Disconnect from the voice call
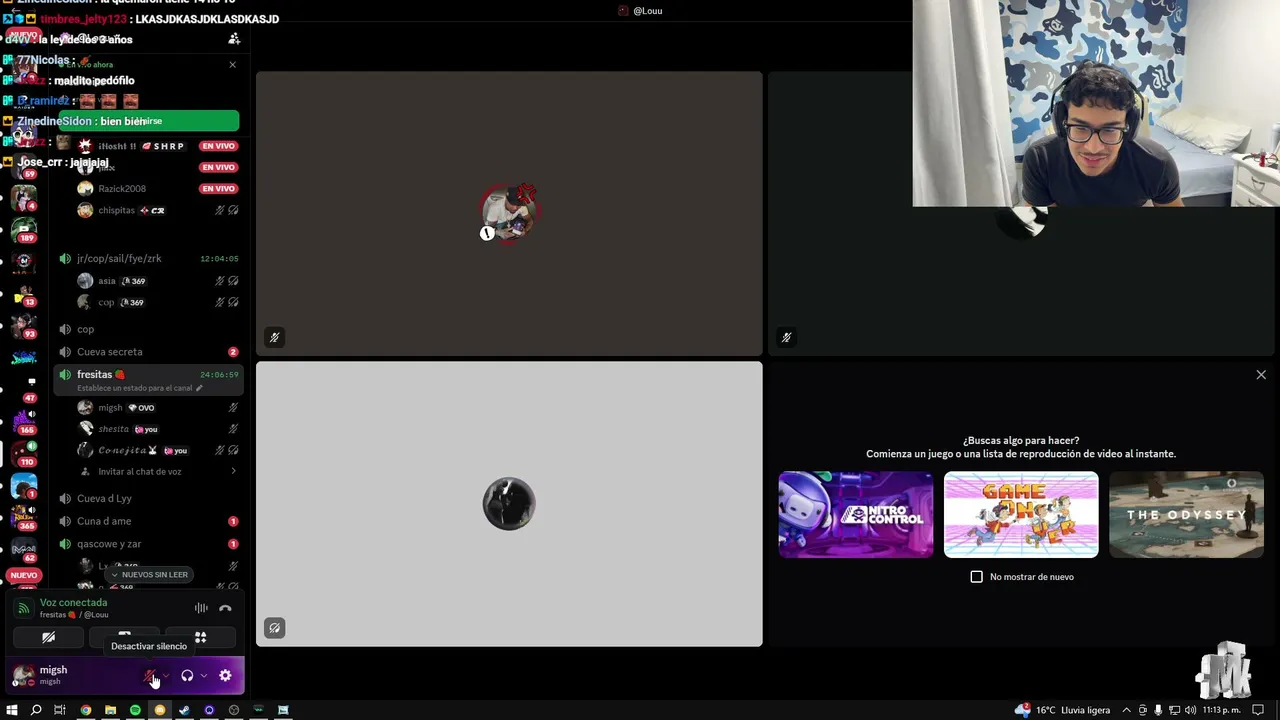The image size is (1280, 720). click(225, 608)
